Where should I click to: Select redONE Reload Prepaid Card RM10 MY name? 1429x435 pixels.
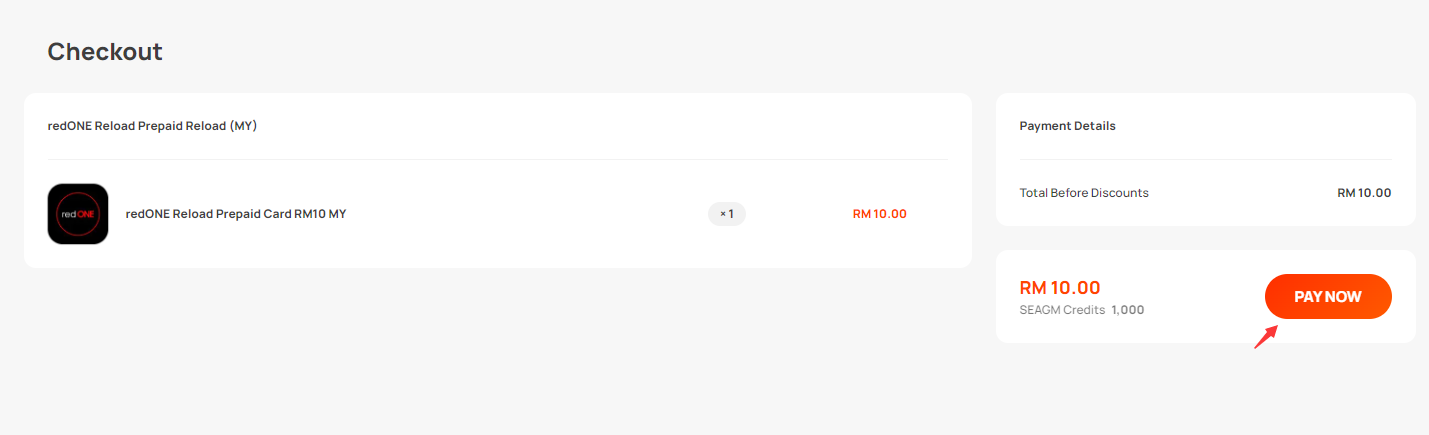pyautogui.click(x=236, y=214)
